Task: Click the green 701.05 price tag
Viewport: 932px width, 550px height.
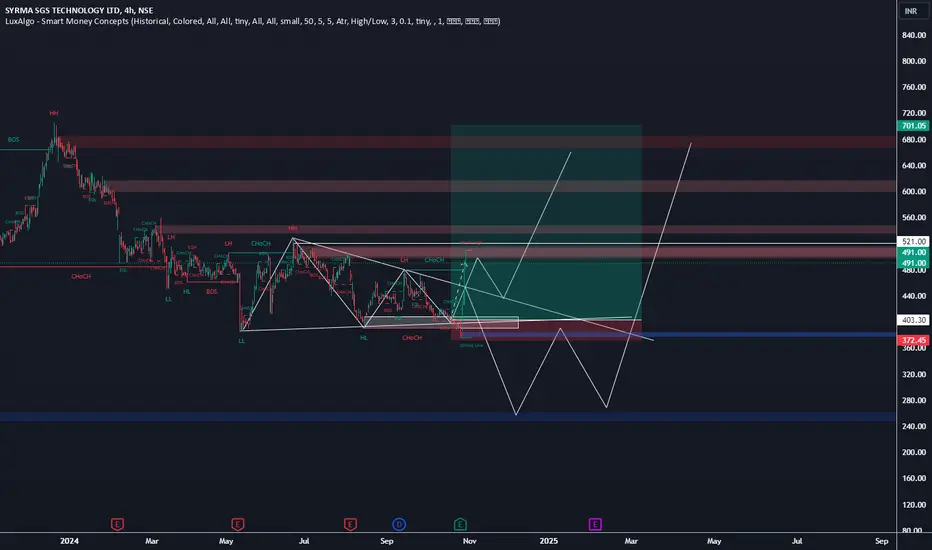Action: pos(913,125)
